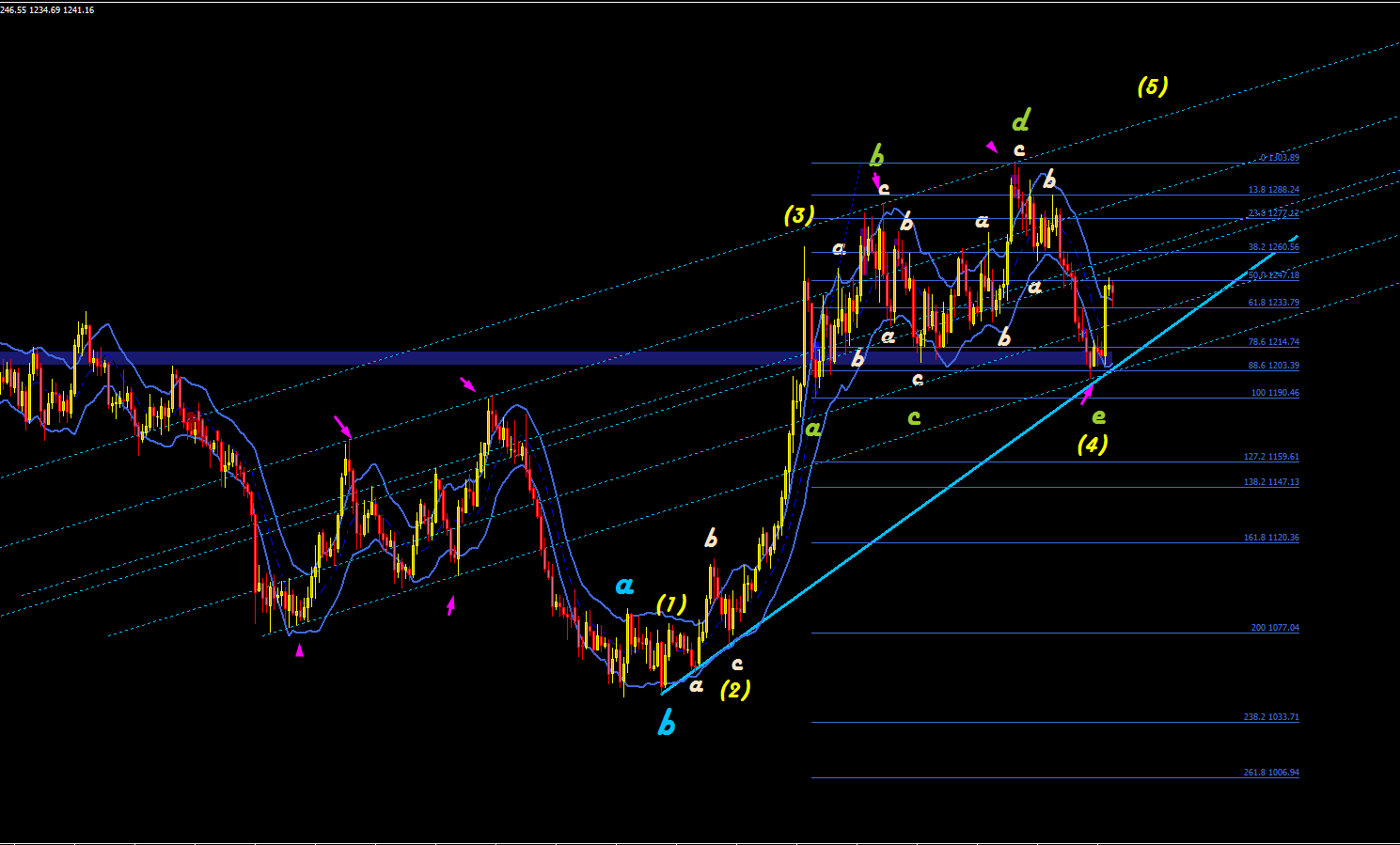The height and width of the screenshot is (845, 1400).
Task: Select the yellow wave label (3)
Action: tap(799, 215)
